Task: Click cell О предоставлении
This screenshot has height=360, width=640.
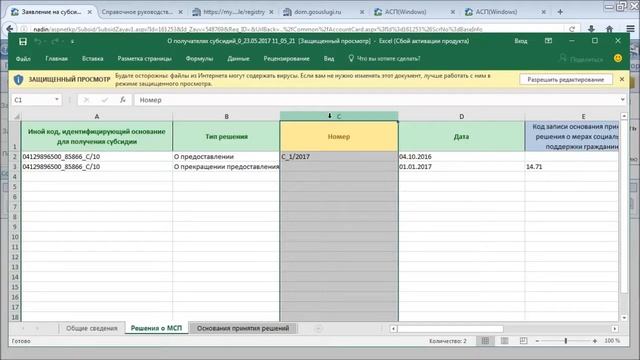Action: [x=226, y=156]
